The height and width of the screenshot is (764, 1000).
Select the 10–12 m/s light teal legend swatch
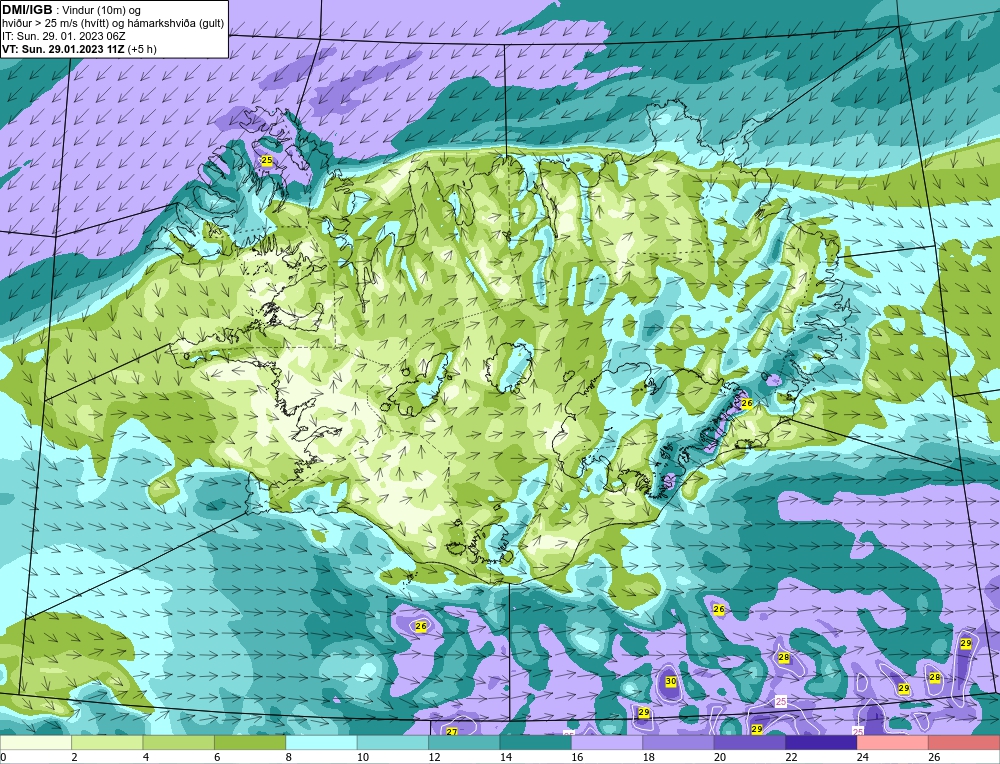tap(393, 742)
